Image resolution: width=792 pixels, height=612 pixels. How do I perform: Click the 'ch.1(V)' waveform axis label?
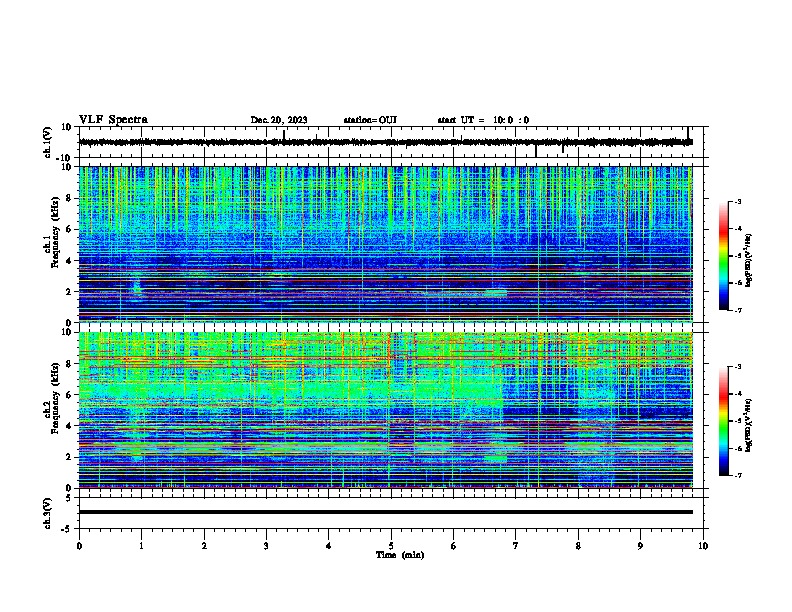click(x=48, y=142)
